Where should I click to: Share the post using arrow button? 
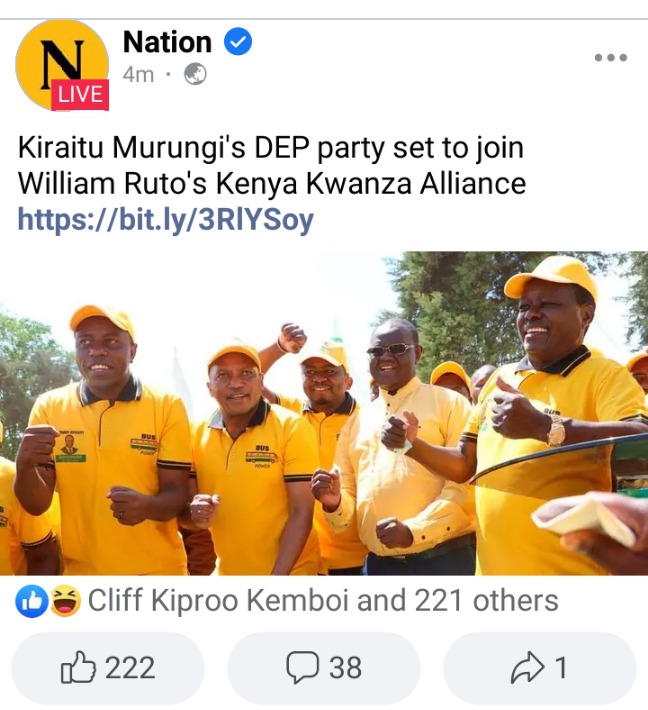pos(539,667)
